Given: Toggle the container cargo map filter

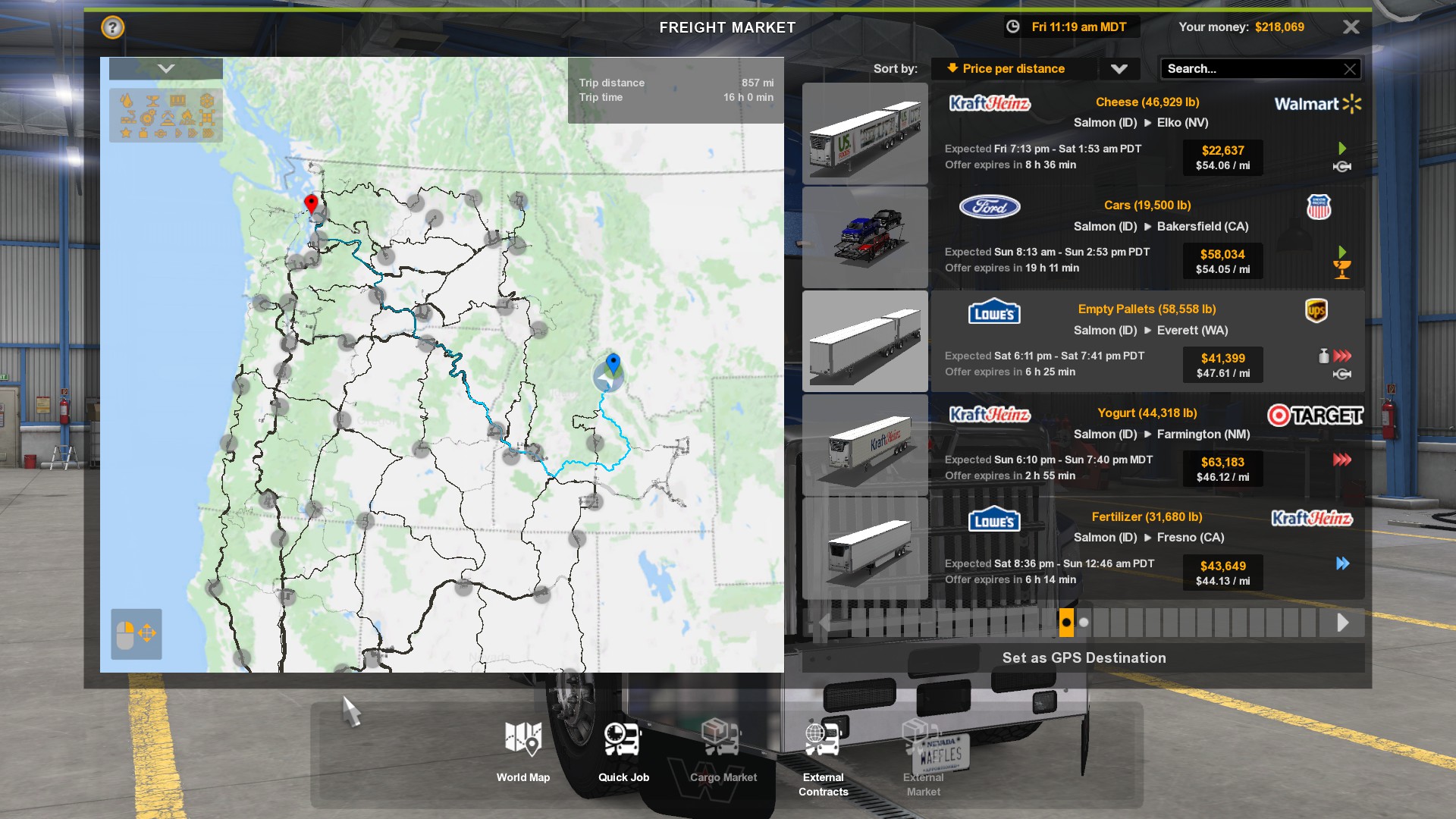Looking at the screenshot, I should pyautogui.click(x=178, y=100).
